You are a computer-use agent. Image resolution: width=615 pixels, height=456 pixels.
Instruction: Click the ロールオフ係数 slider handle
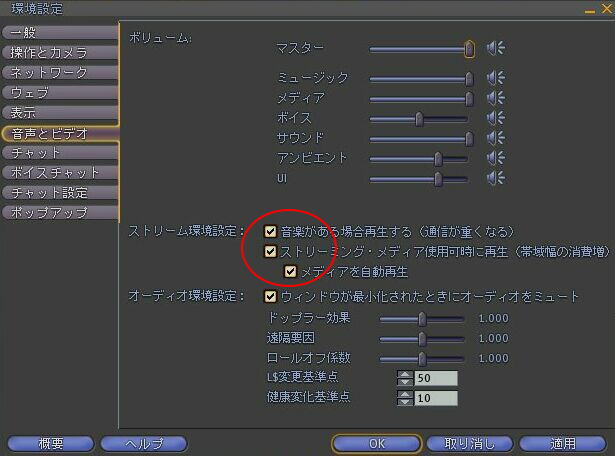[422, 359]
